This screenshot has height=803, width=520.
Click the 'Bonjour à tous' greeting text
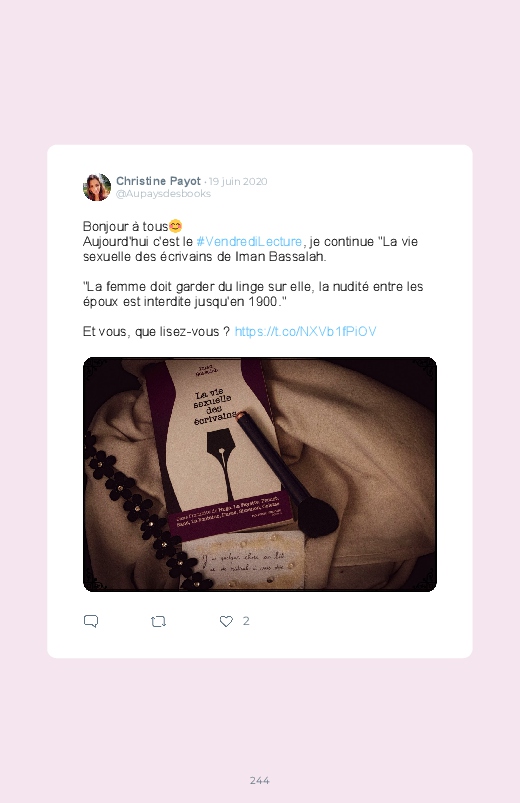point(126,226)
